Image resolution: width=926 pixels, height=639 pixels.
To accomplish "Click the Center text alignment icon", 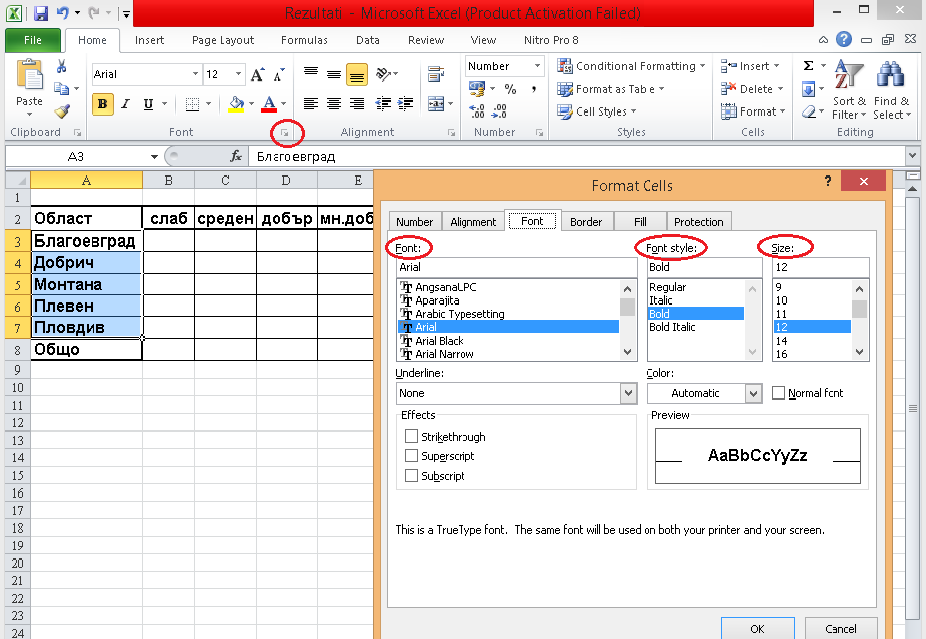I will (333, 104).
